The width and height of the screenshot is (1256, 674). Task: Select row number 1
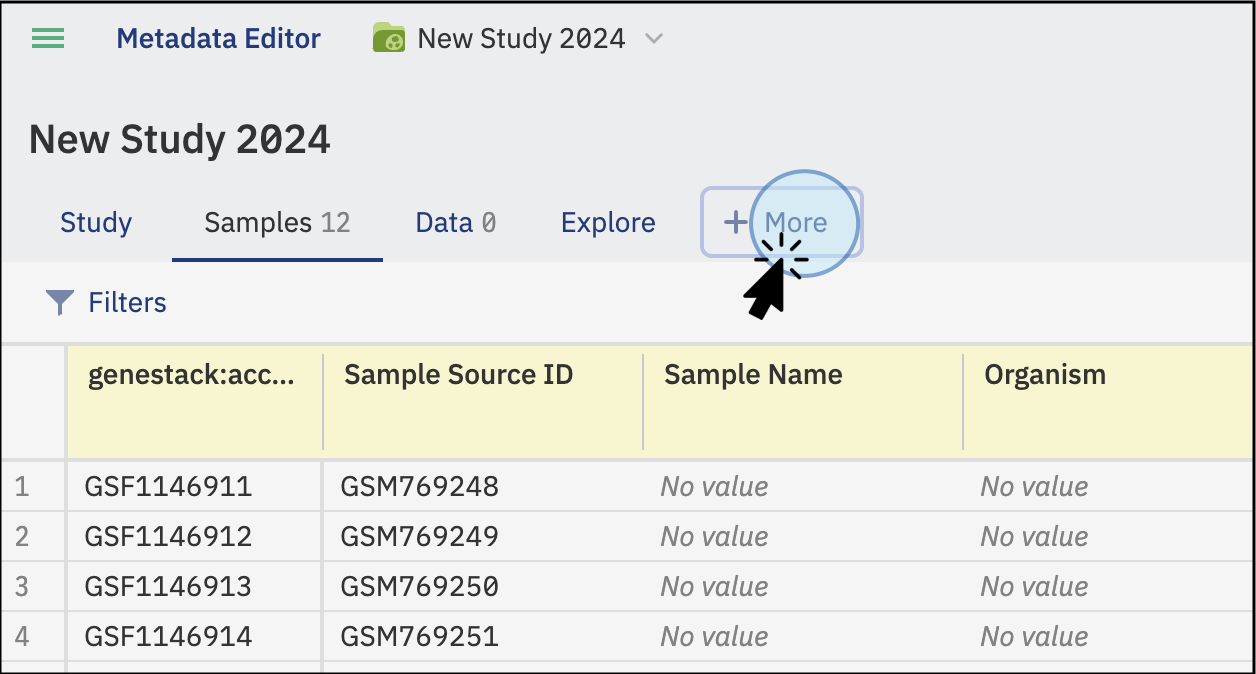click(x=22, y=487)
